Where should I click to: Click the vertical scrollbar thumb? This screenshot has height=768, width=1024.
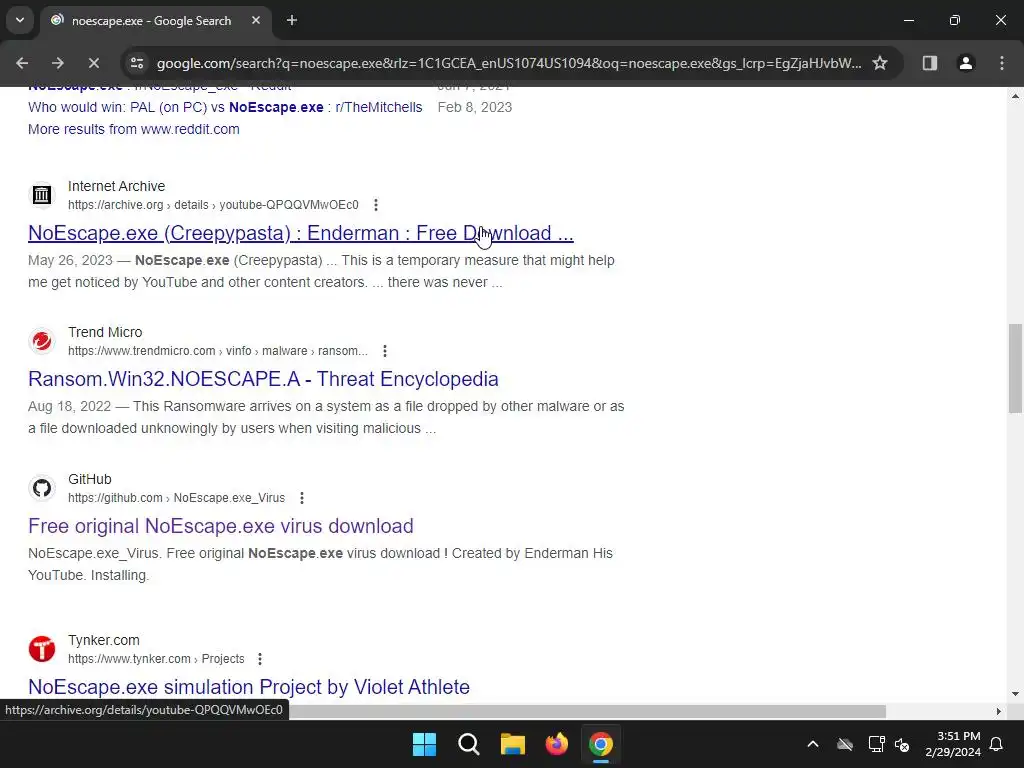point(1015,368)
